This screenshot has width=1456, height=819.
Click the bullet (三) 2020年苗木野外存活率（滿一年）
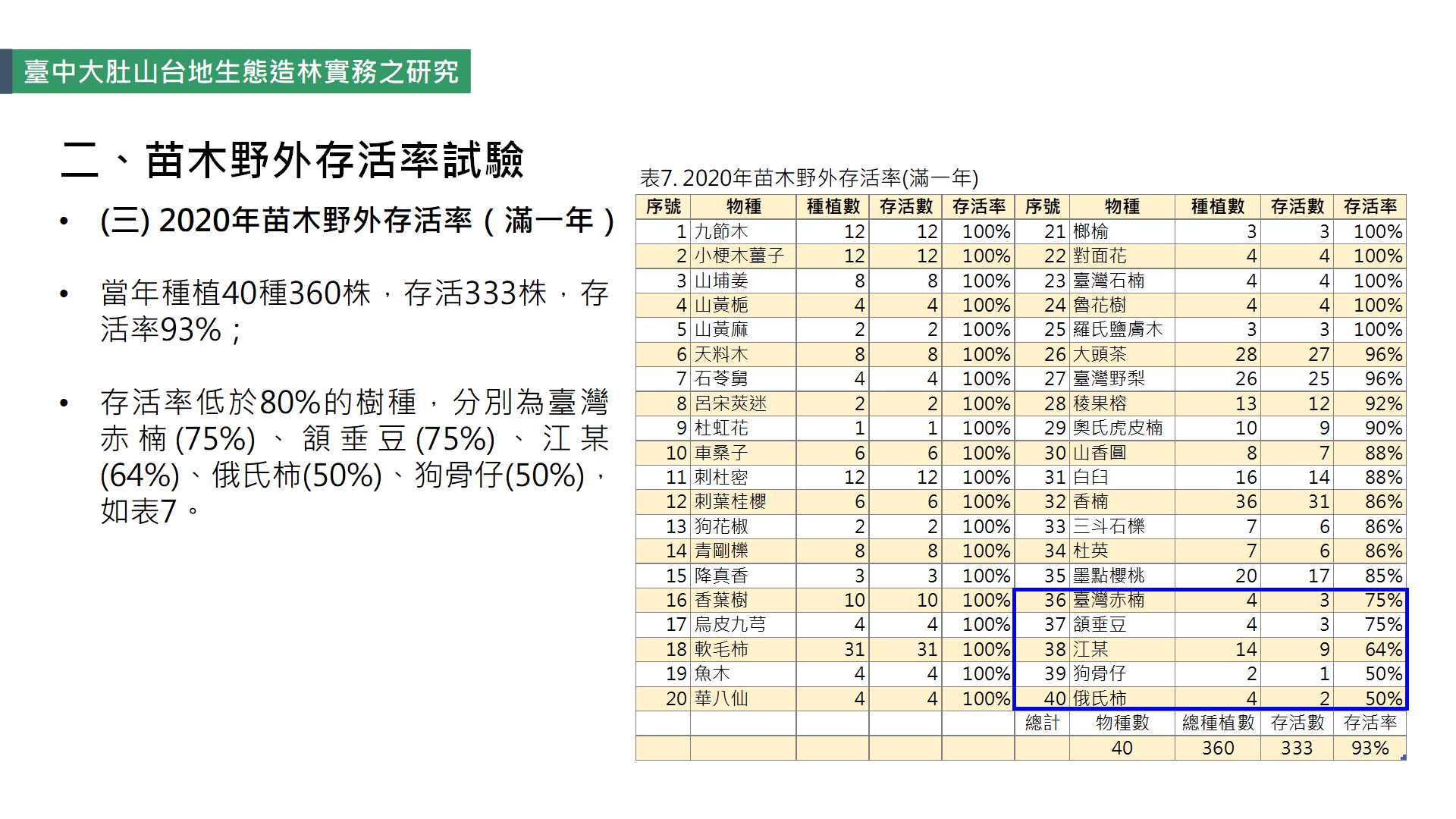357,221
